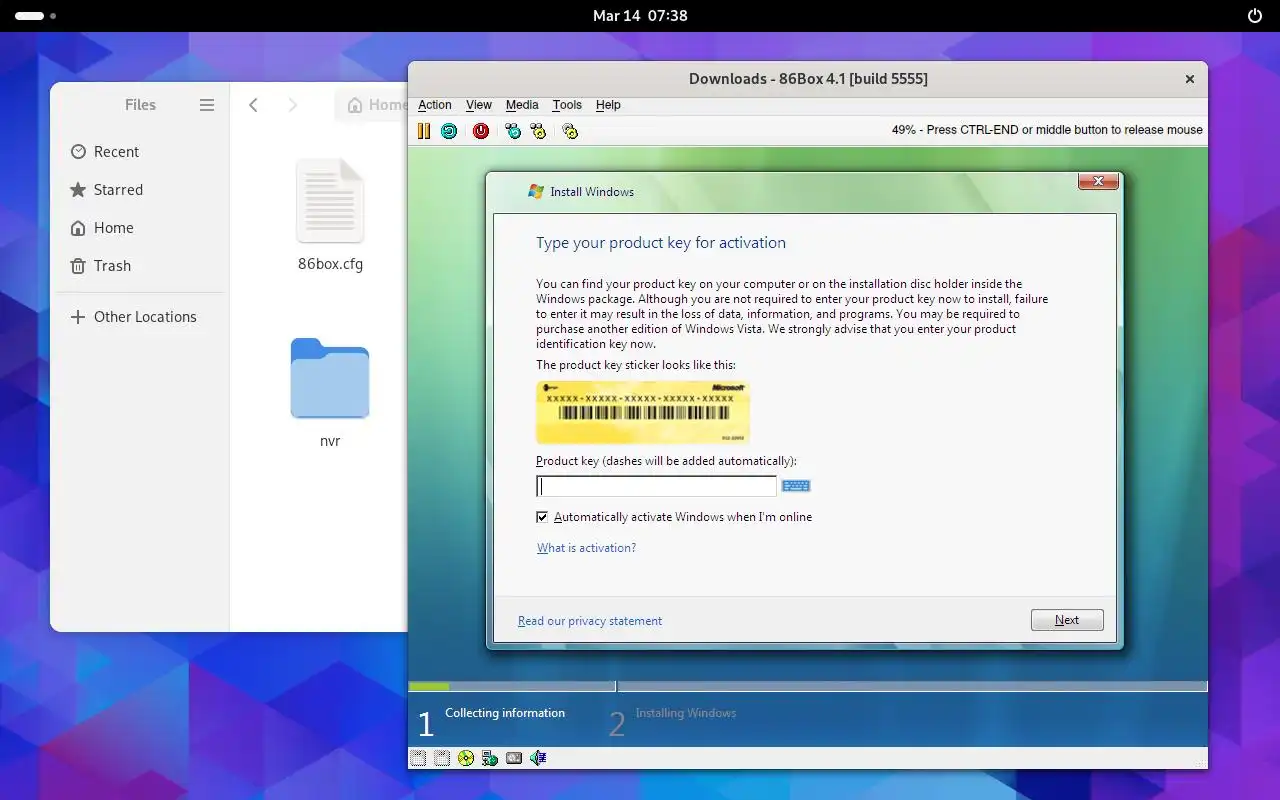This screenshot has width=1280, height=800.
Task: Send Ctrl+Alt+Del via the toolbar icon
Action: click(513, 131)
